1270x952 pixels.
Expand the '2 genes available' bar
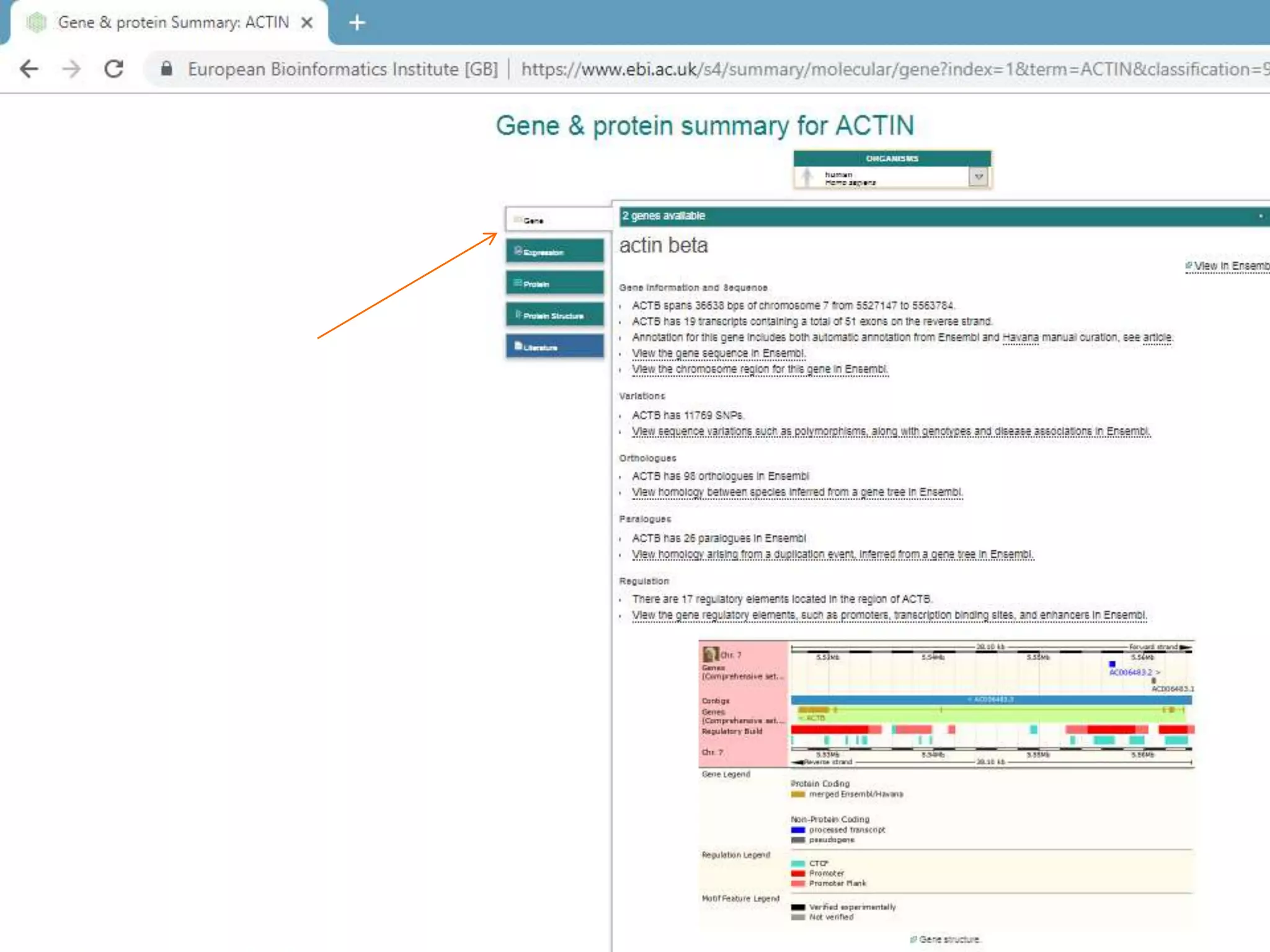tap(1260, 216)
